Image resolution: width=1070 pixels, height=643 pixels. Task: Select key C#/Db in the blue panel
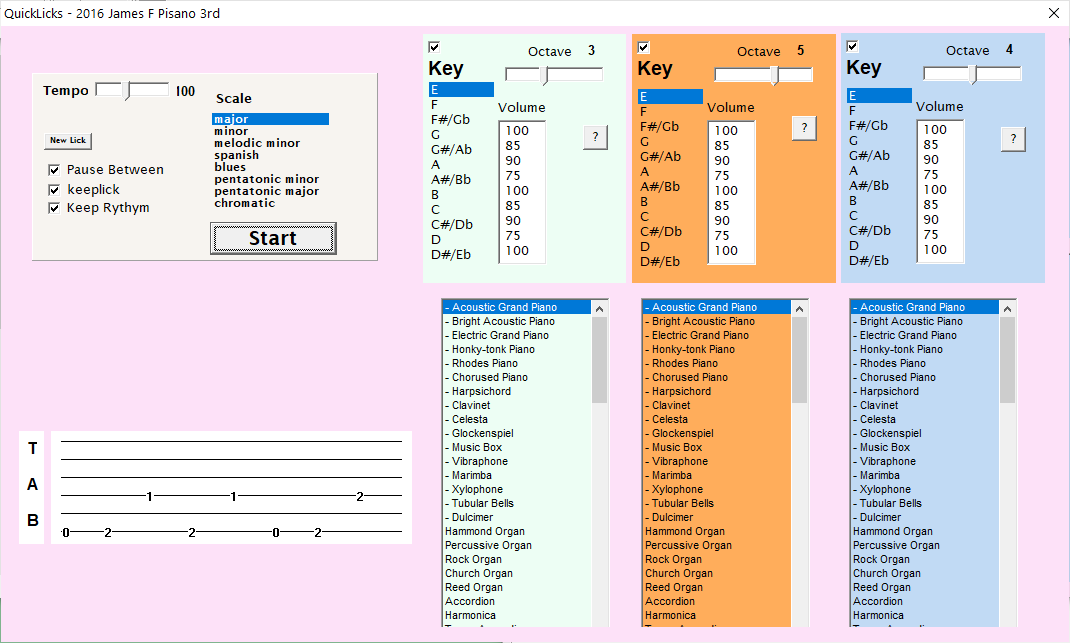tap(879, 231)
